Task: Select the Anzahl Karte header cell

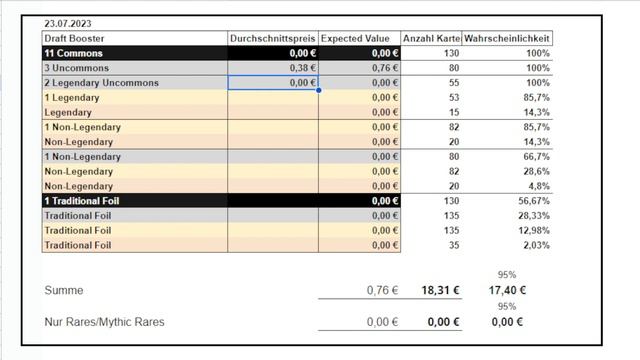Action: [x=431, y=38]
